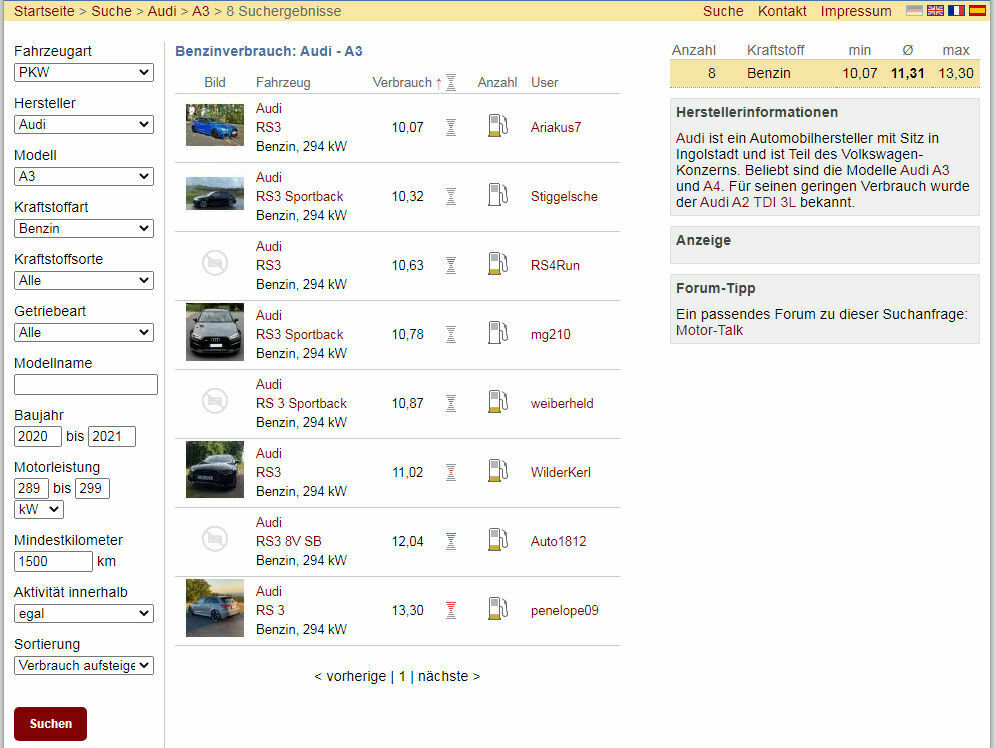Open the blue Audi RS3 thumbnail of Ariakus7
This screenshot has width=996, height=748.
point(214,126)
